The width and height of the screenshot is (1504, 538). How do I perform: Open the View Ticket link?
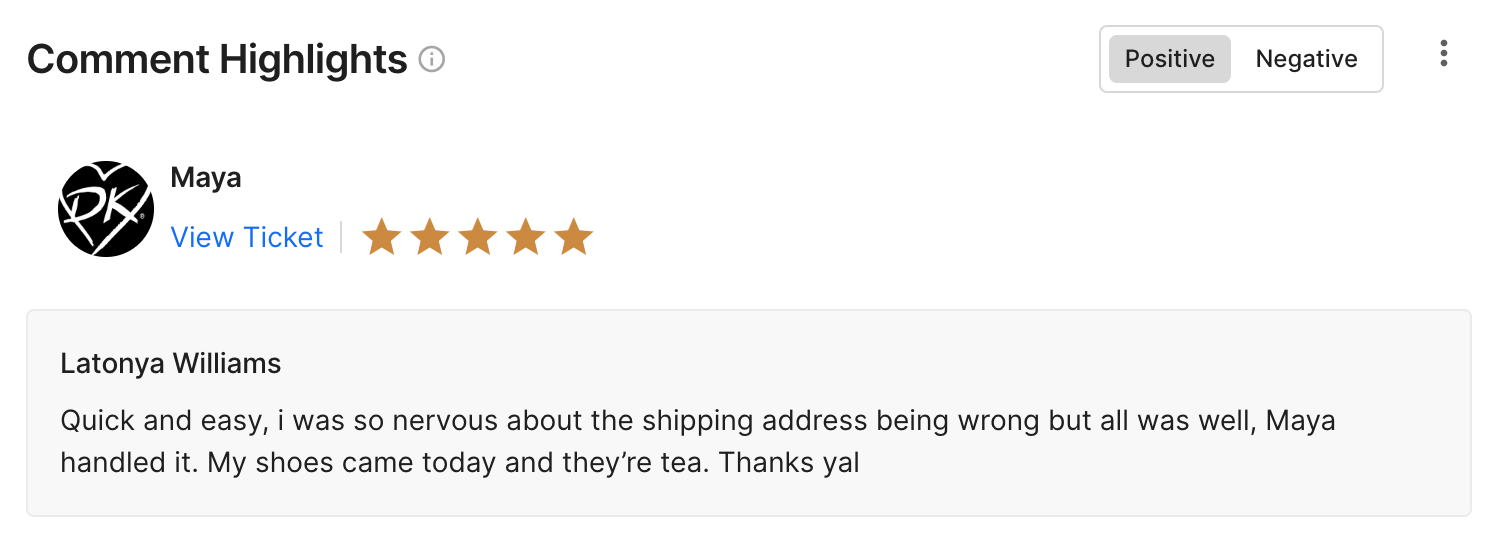[x=247, y=237]
